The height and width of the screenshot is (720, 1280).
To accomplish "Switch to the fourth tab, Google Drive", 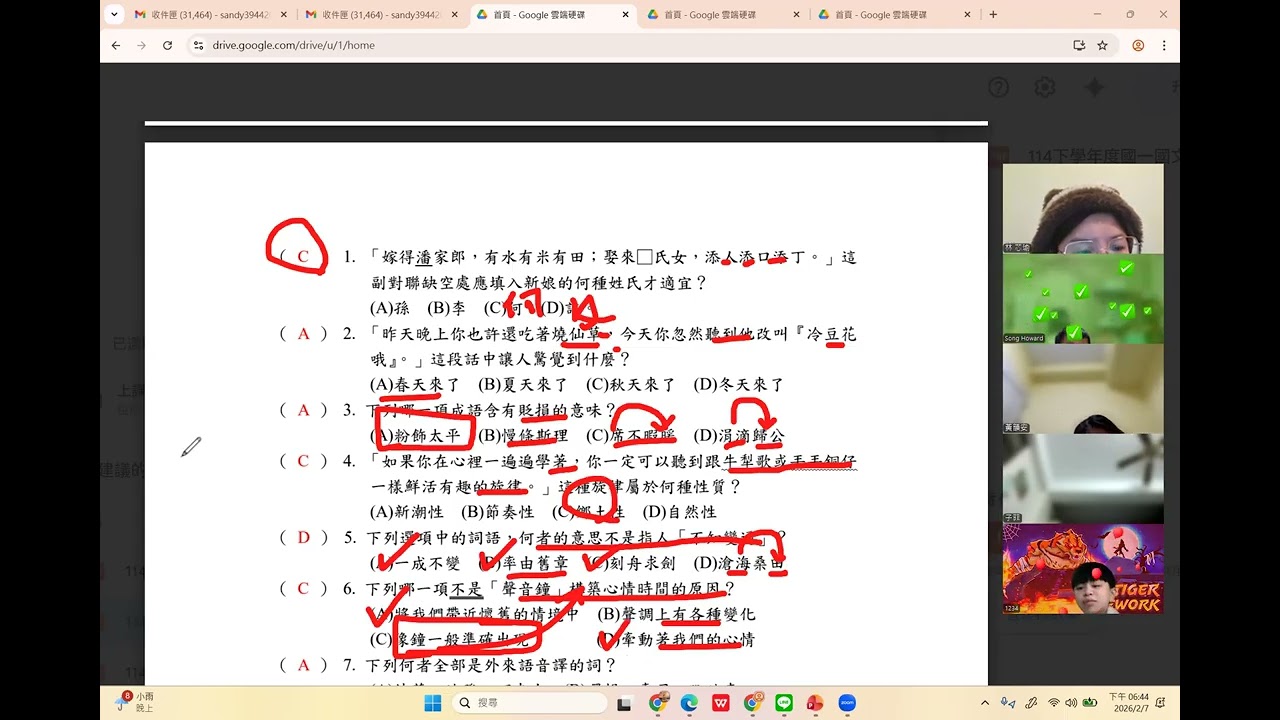I will point(722,15).
